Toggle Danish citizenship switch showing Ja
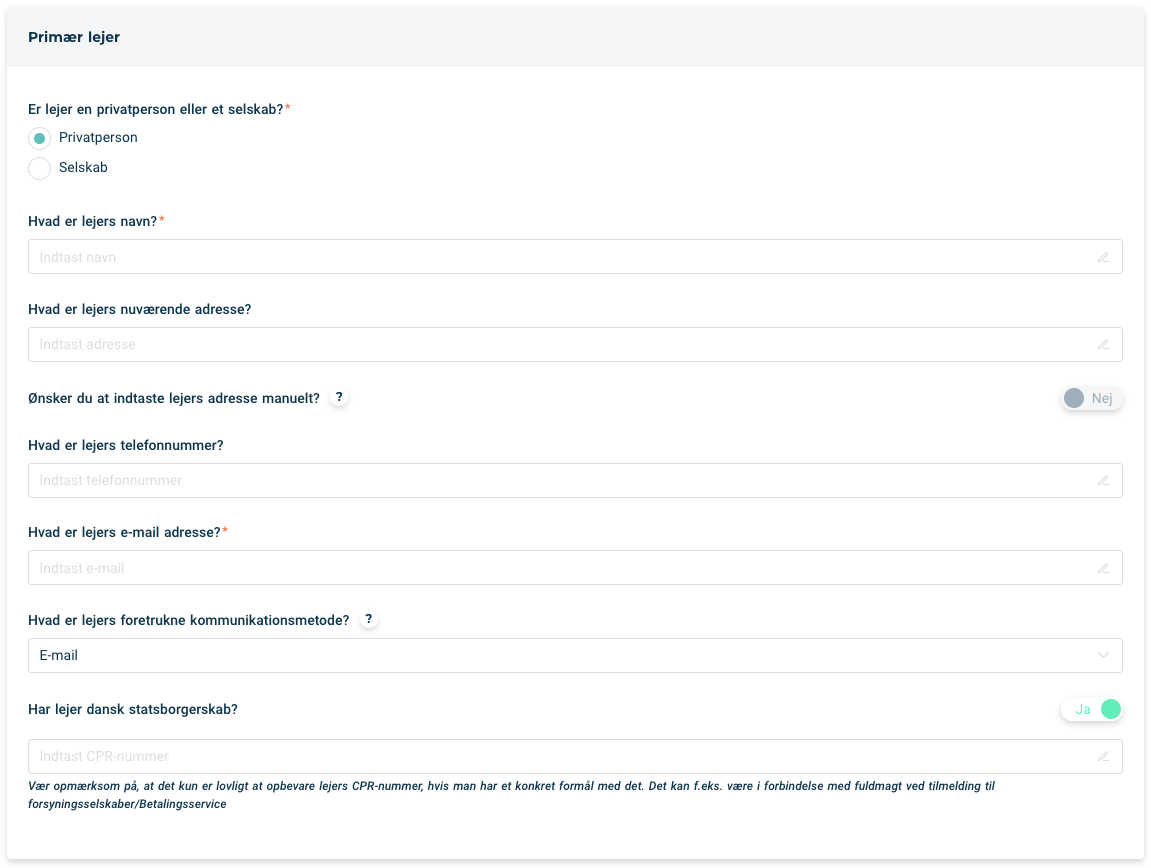 point(1092,709)
